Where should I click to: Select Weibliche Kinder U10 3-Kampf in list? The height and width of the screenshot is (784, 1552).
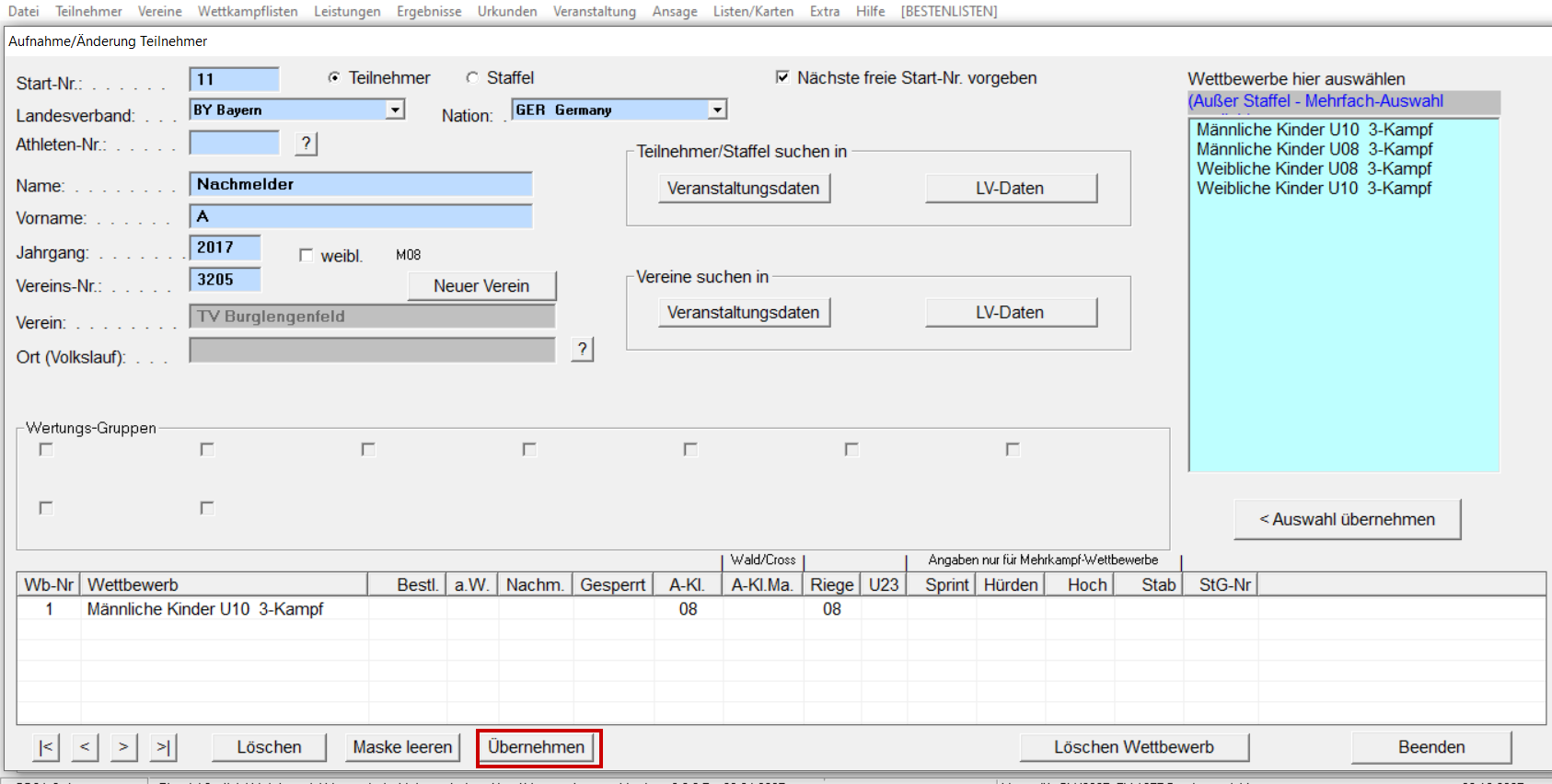click(1314, 189)
